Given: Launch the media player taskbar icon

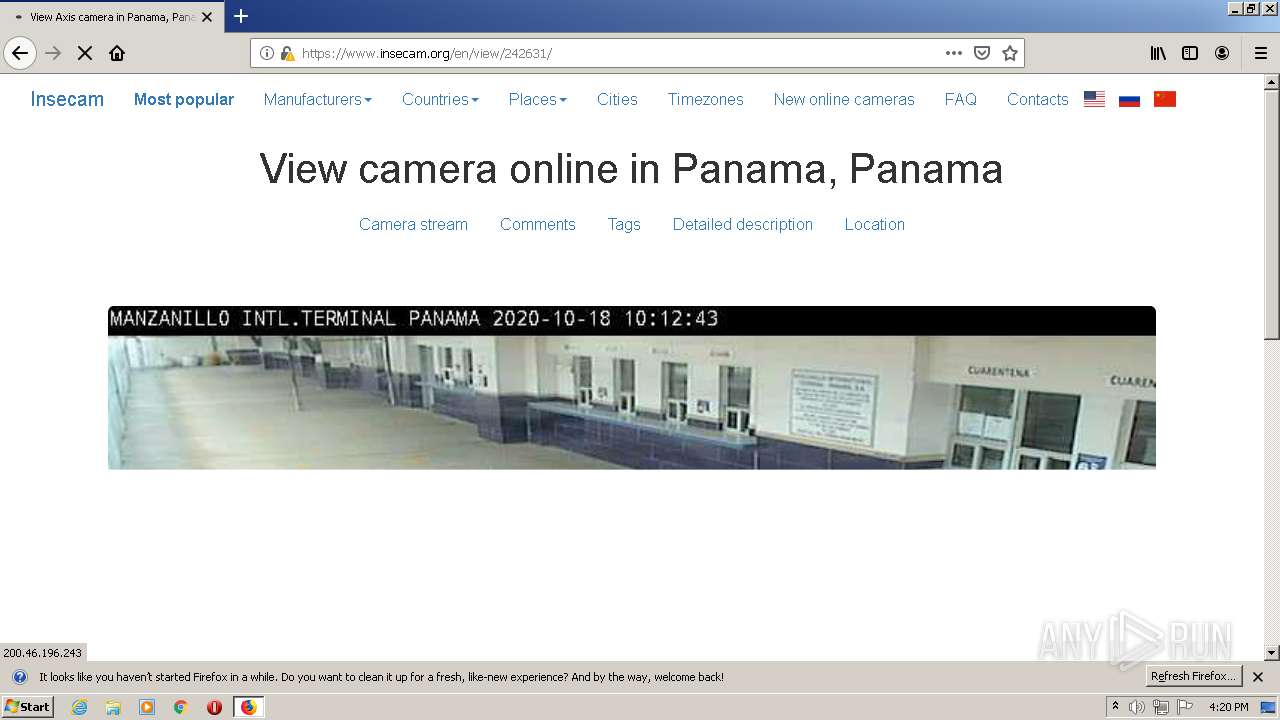Looking at the screenshot, I should pyautogui.click(x=147, y=707).
